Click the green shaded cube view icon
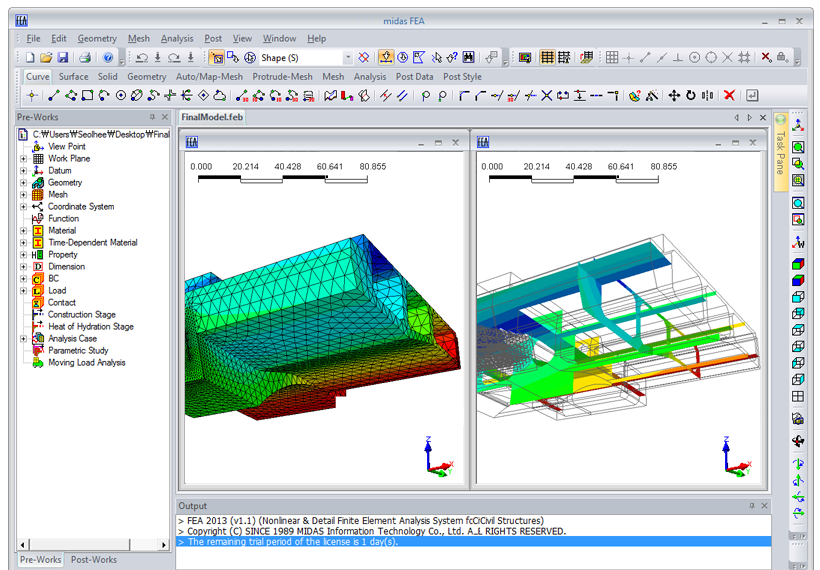 [798, 264]
